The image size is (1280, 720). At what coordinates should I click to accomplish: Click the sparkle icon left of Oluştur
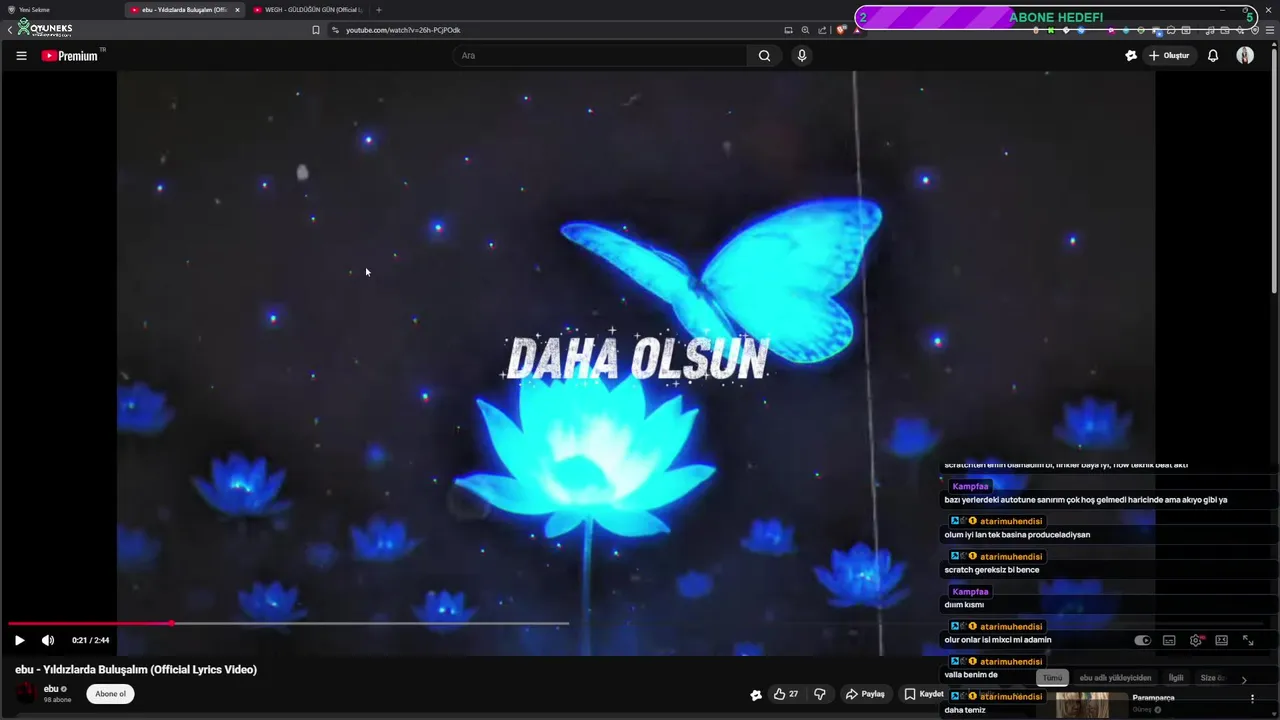tap(1131, 56)
